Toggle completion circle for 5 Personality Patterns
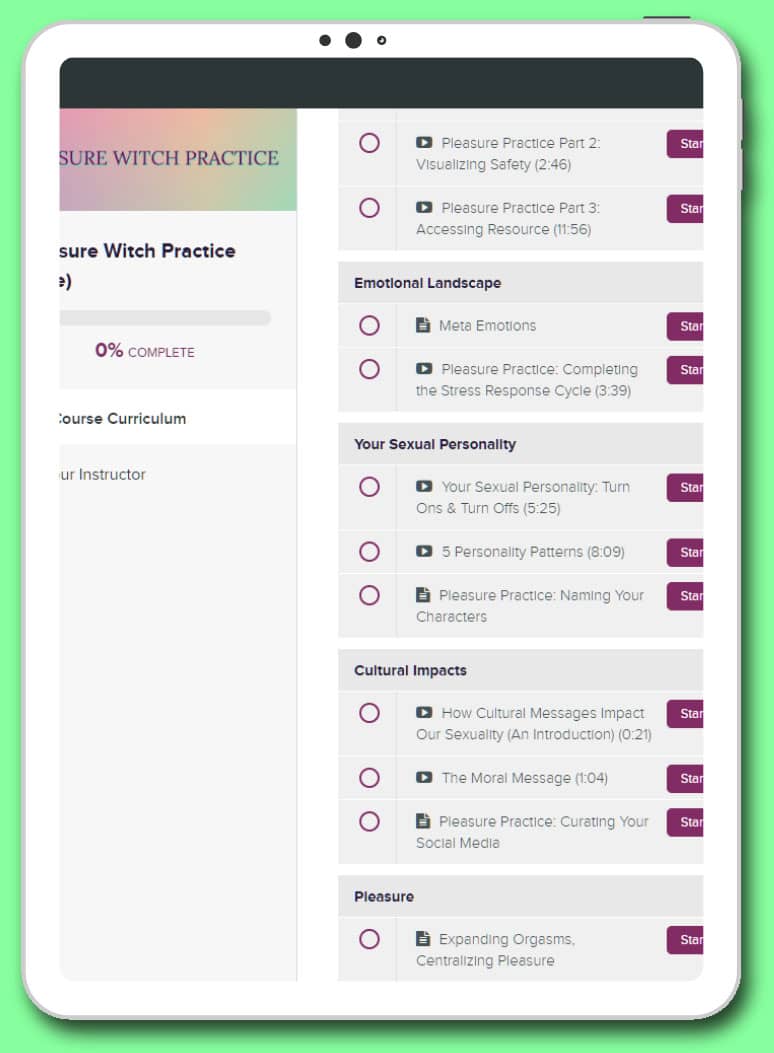The height and width of the screenshot is (1053, 774). tap(369, 552)
